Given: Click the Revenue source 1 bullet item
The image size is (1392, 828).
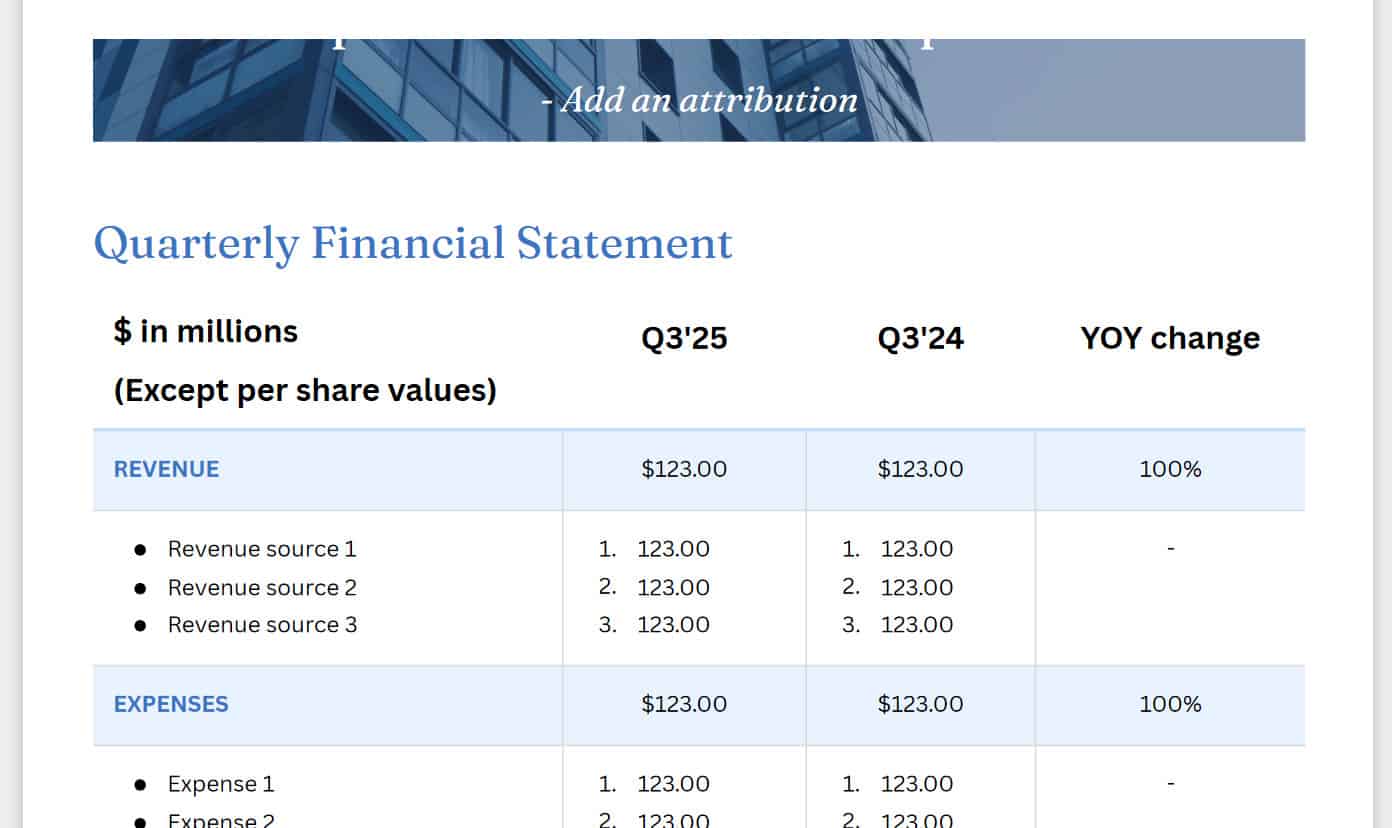Looking at the screenshot, I should [x=262, y=549].
